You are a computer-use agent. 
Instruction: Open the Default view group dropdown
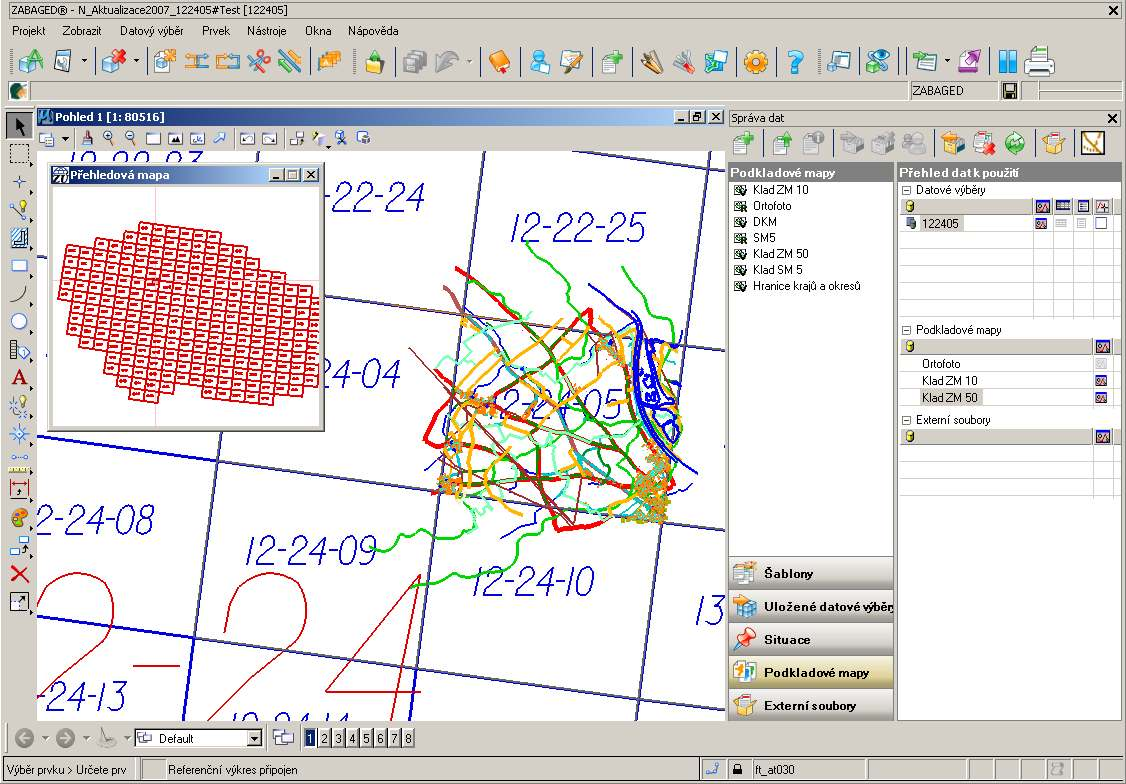(254, 738)
